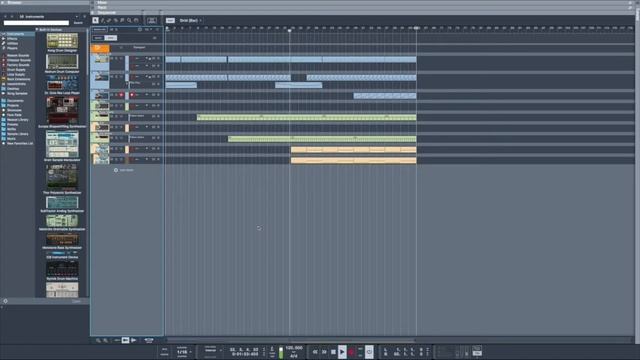Disable record enable on third track
The height and width of the screenshot is (360, 640).
(121, 95)
